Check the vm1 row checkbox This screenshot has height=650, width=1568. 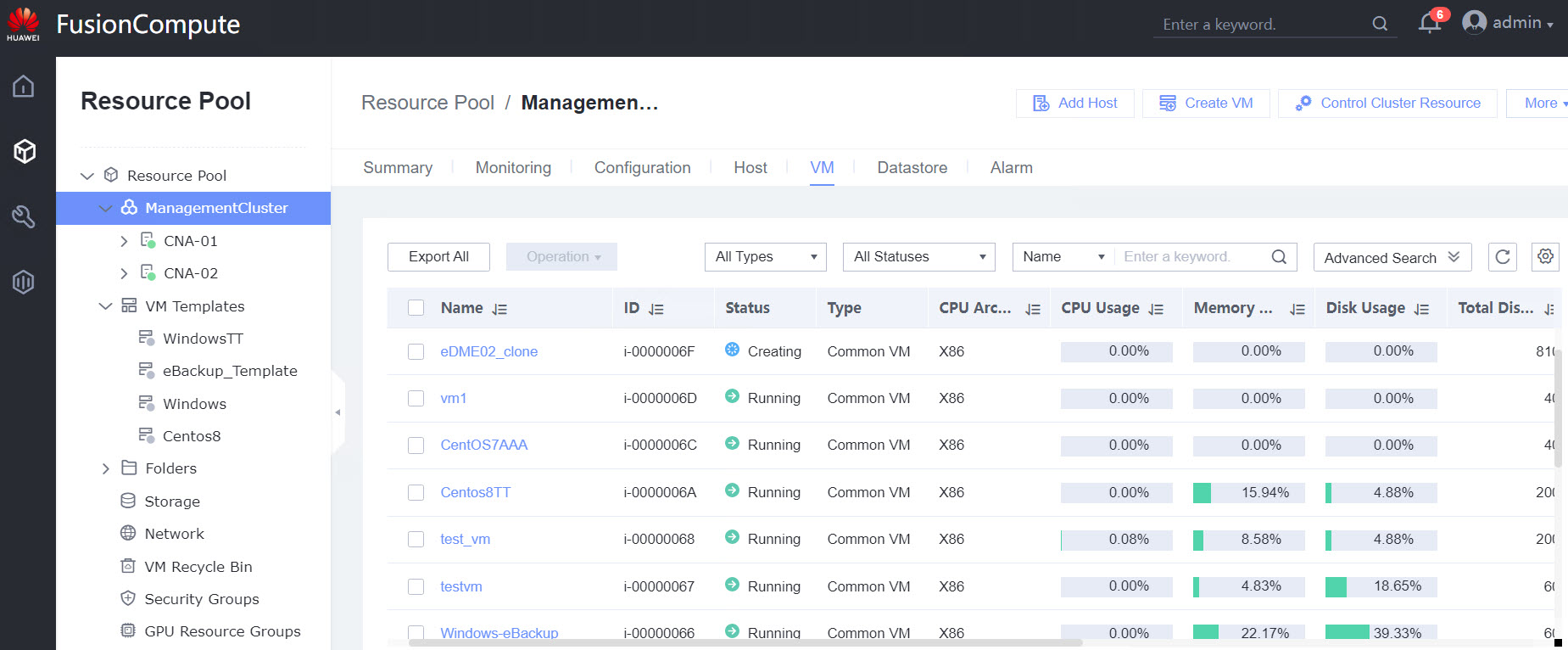tap(416, 398)
